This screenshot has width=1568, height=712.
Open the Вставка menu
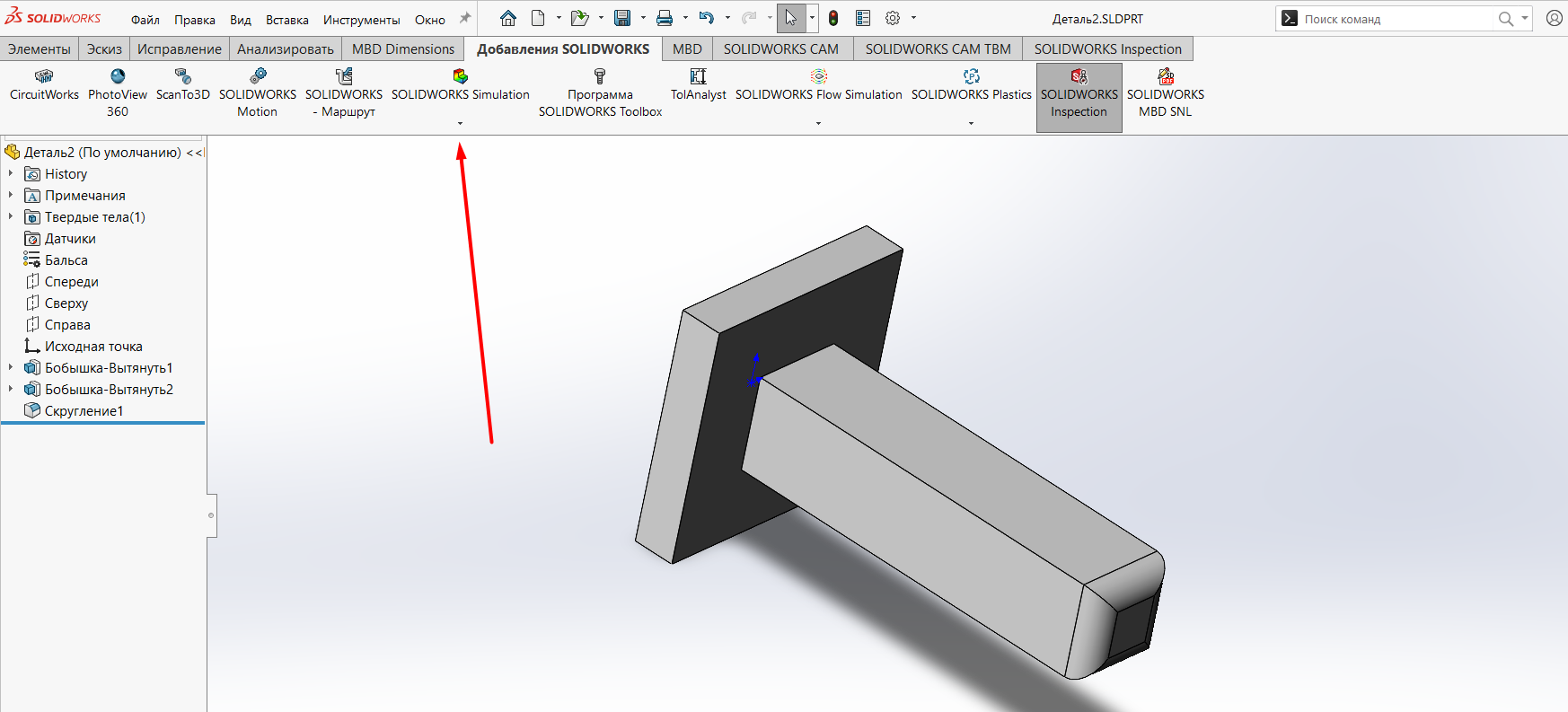287,20
